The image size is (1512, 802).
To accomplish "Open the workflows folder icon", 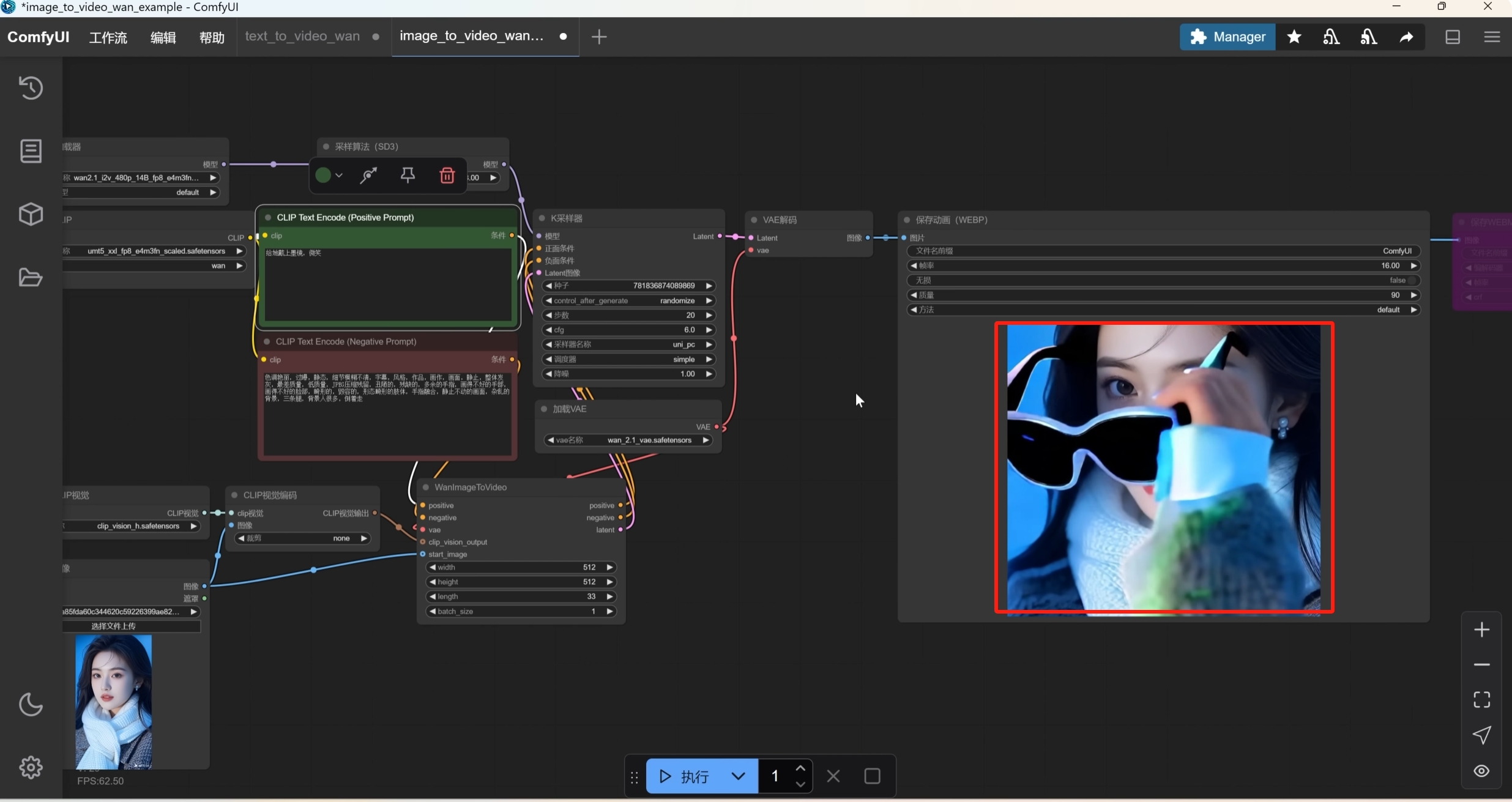I will pyautogui.click(x=31, y=277).
